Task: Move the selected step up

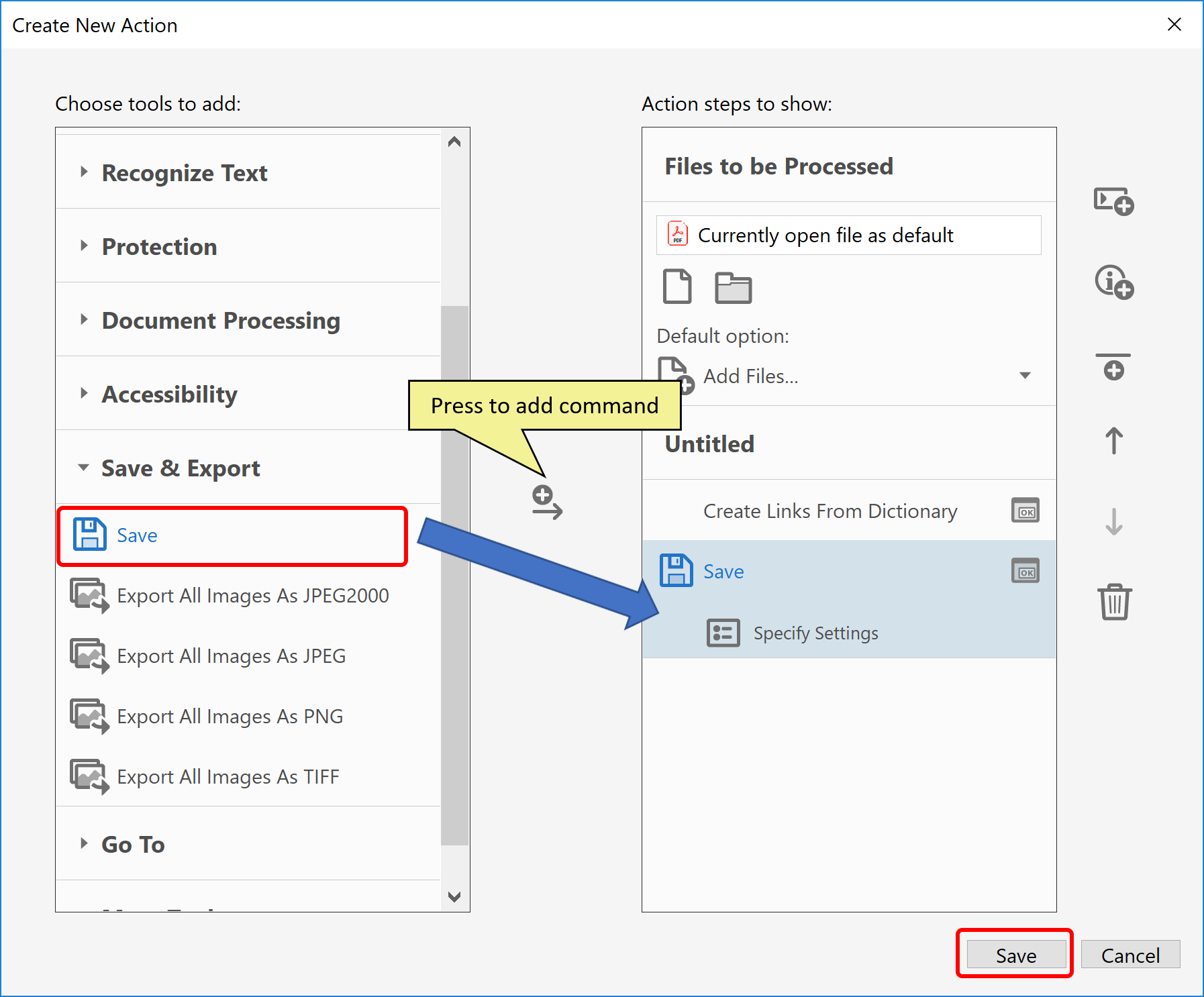Action: (x=1113, y=441)
